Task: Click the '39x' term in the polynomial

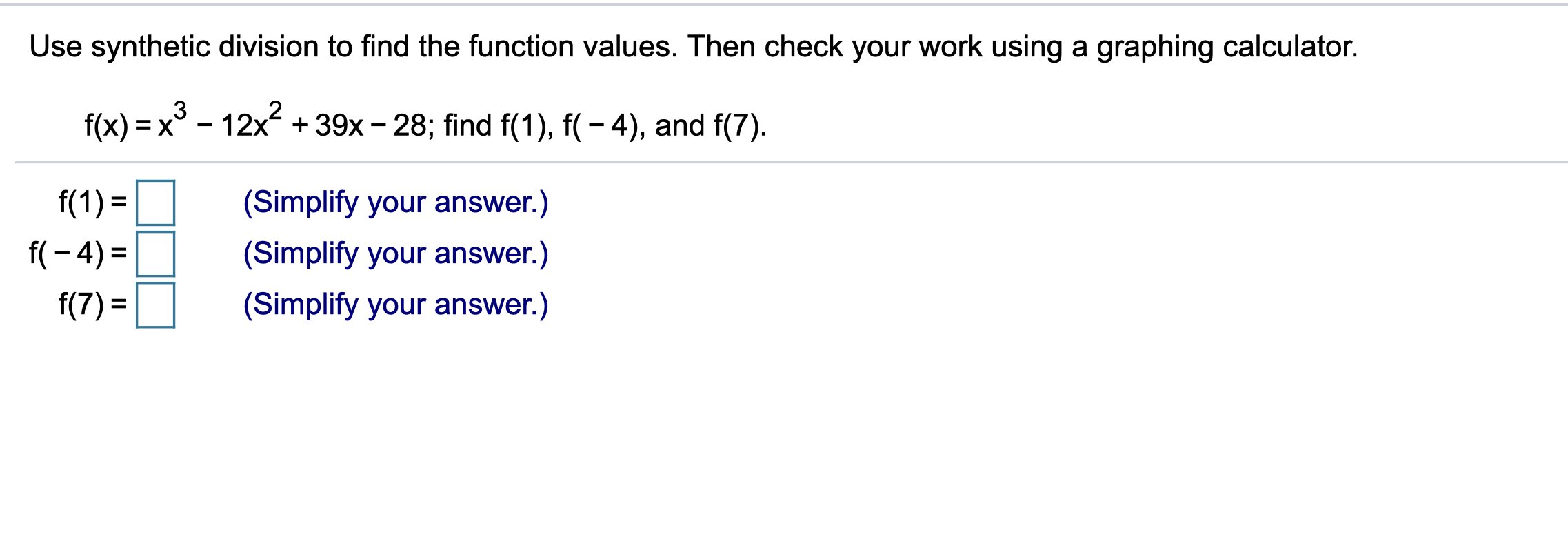Action: (x=339, y=126)
